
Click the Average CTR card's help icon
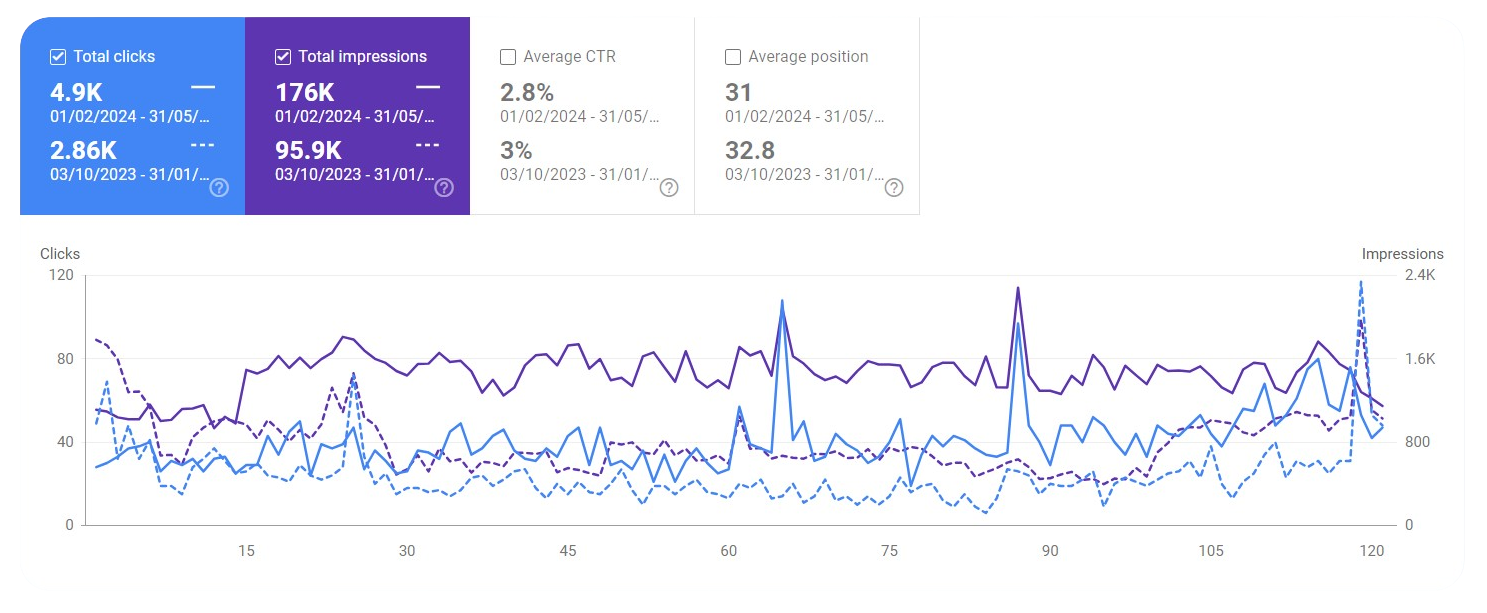pos(670,188)
